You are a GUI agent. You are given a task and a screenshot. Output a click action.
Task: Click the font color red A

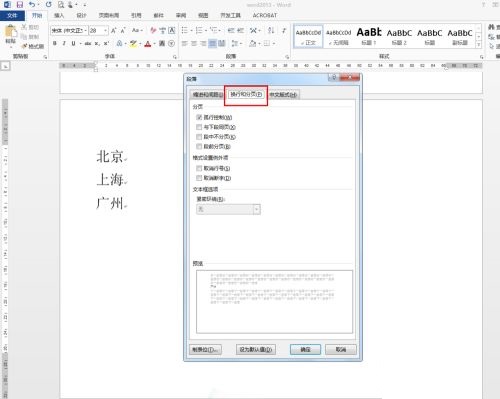(x=148, y=43)
